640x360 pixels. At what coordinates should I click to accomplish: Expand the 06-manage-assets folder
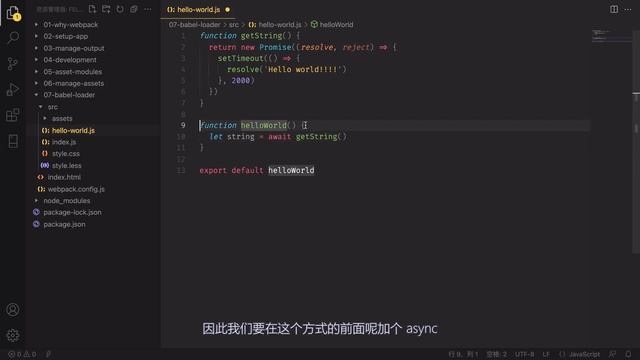[x=73, y=83]
